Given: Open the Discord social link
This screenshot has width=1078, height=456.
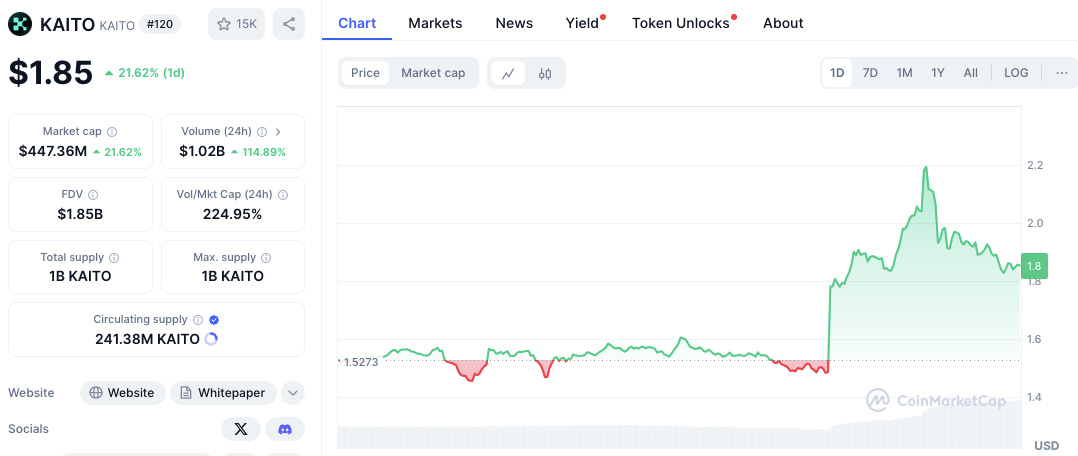Looking at the screenshot, I should (285, 429).
